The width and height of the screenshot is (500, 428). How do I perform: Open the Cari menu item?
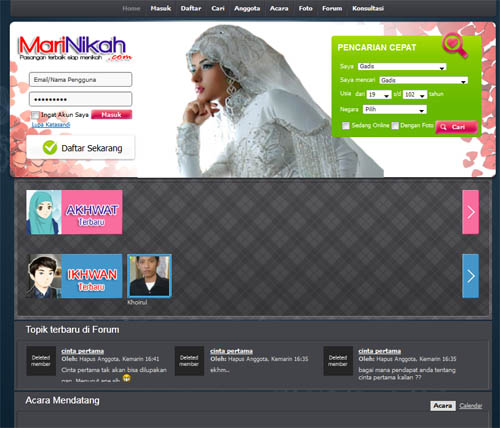[218, 8]
